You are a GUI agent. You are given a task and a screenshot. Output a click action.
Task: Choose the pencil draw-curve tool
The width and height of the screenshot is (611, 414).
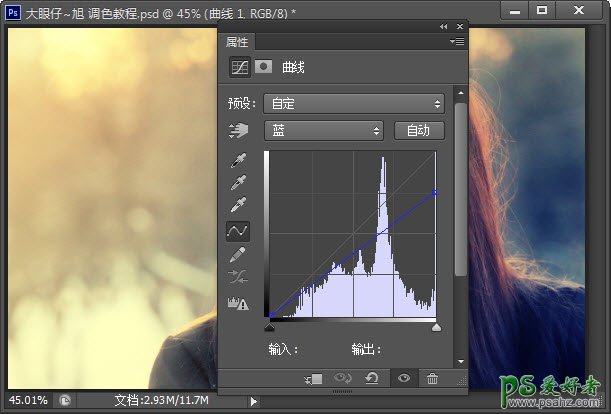238,255
